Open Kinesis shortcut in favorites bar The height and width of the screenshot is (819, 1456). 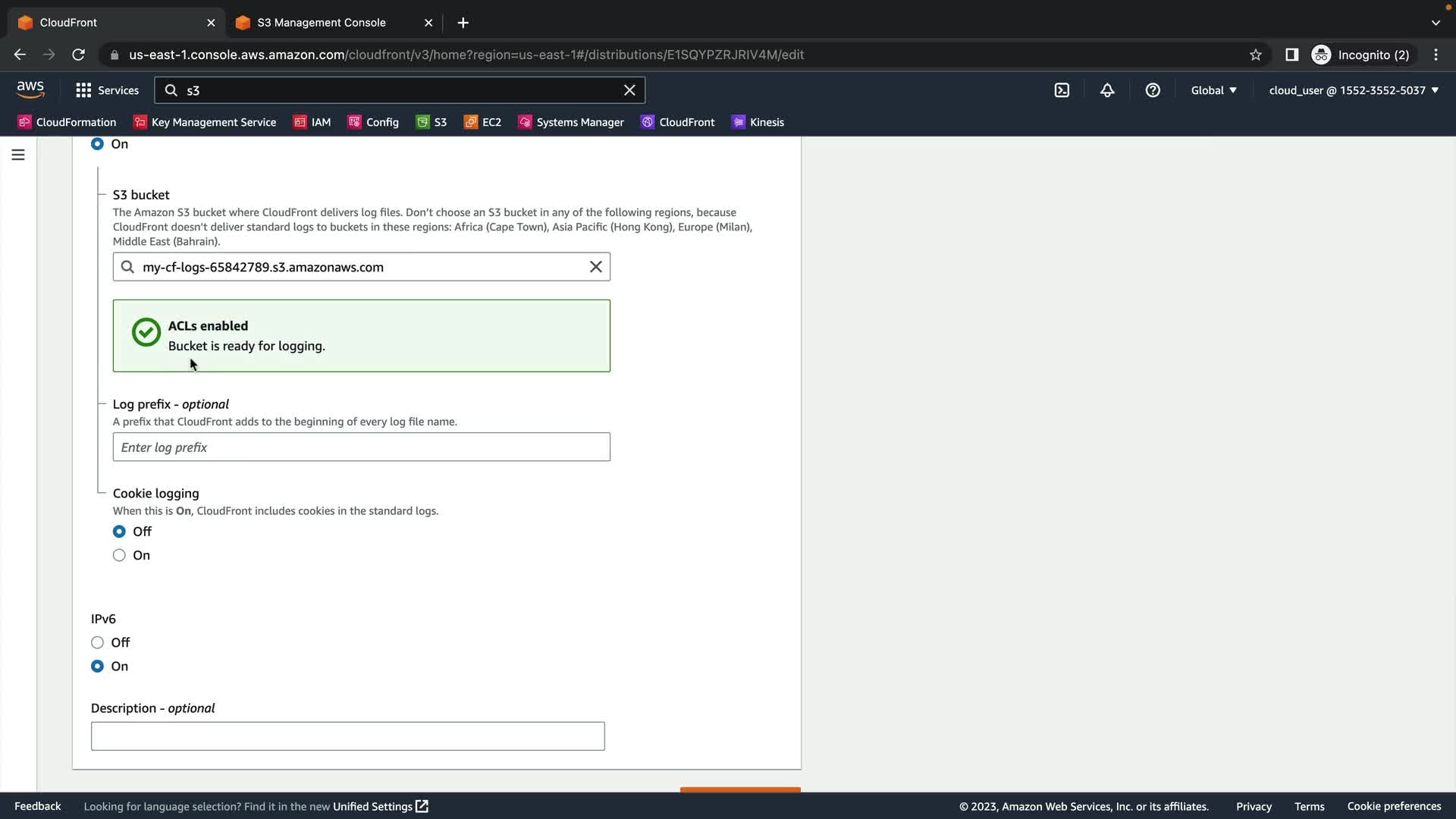pyautogui.click(x=758, y=122)
